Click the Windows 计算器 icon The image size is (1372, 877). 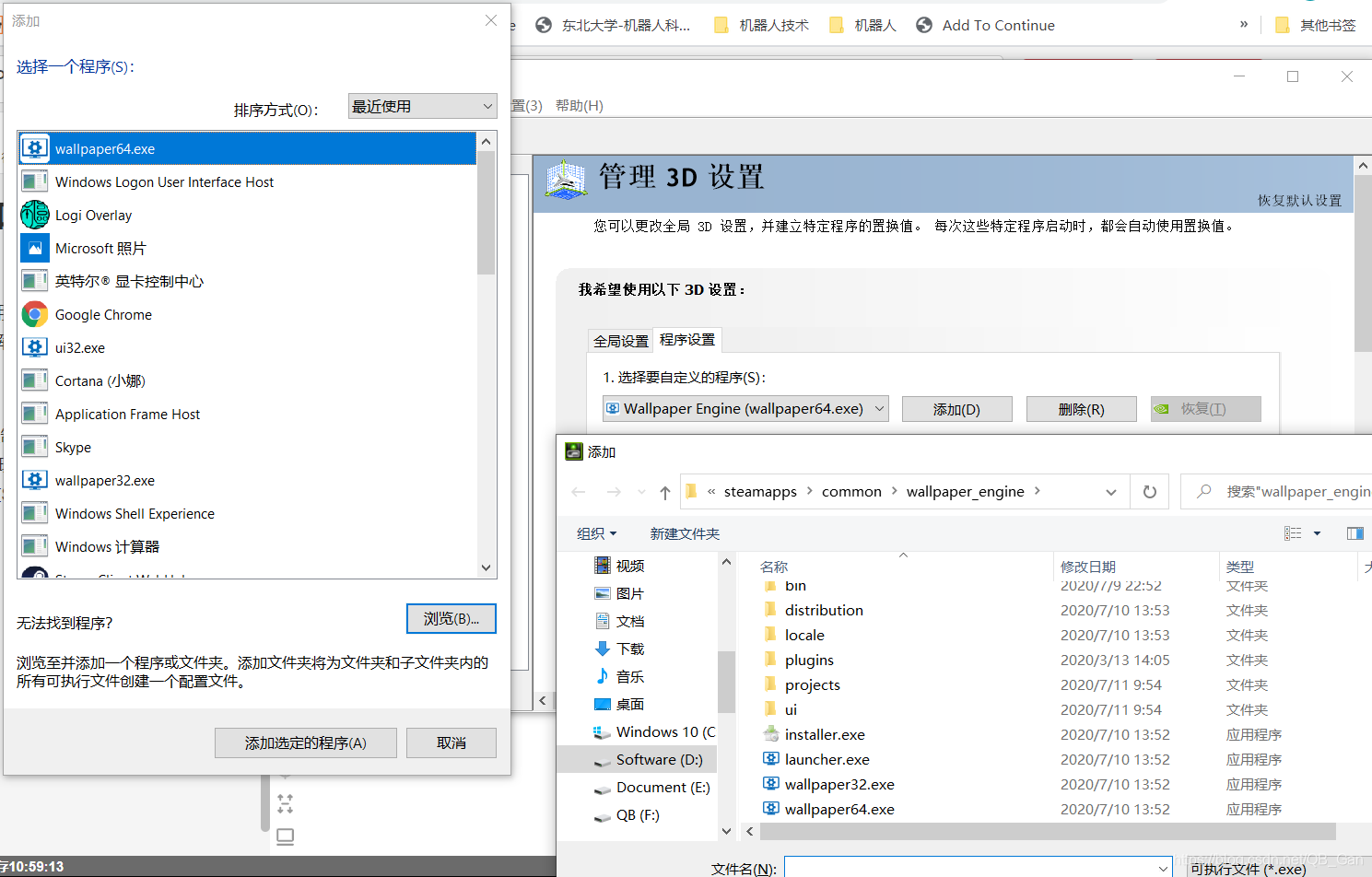coord(35,546)
